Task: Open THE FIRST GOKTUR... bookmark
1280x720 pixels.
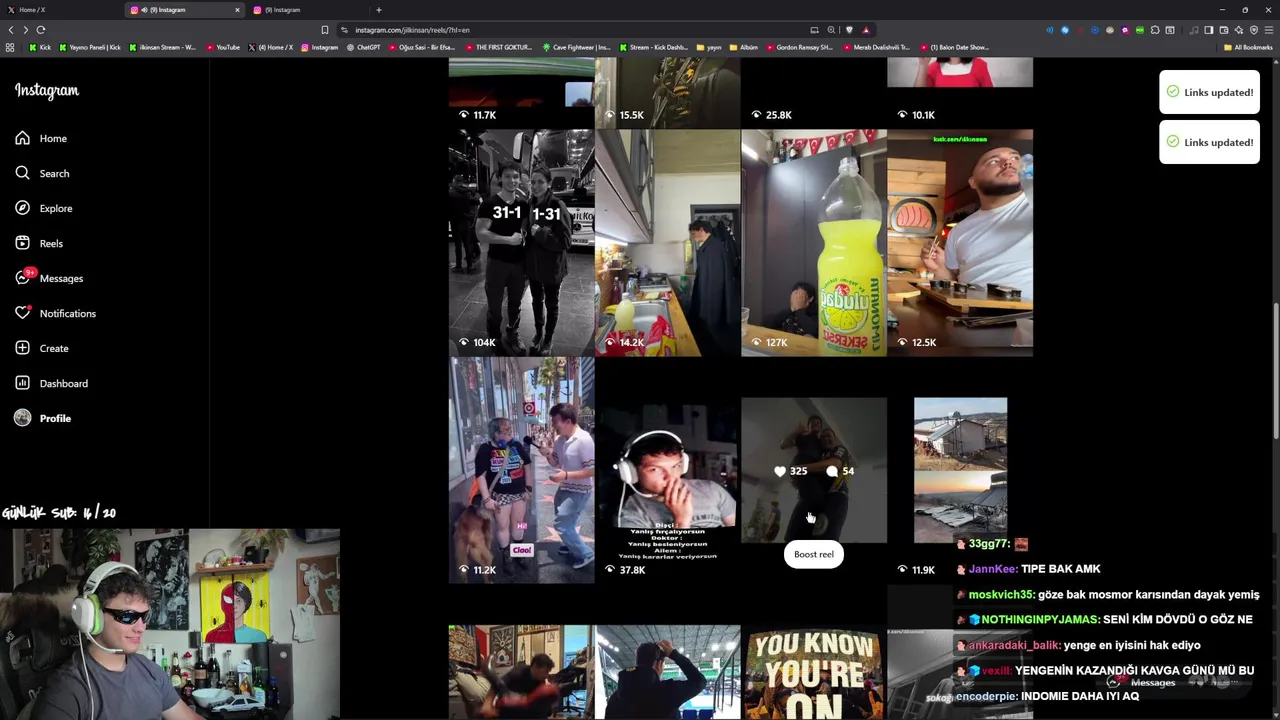Action: point(498,47)
